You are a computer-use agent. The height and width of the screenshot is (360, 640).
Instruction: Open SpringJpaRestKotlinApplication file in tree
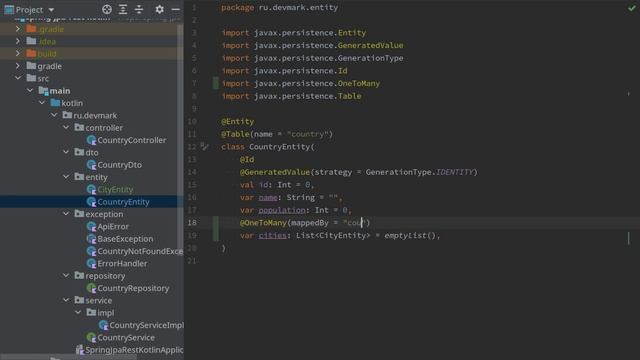click(134, 350)
